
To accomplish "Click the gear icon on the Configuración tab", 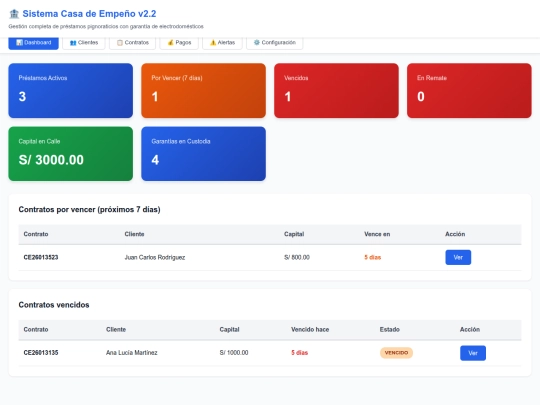I will tap(257, 42).
